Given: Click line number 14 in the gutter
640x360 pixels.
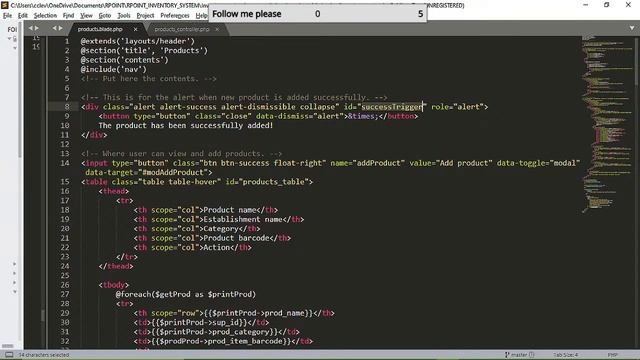Looking at the screenshot, I should click(x=65, y=163).
